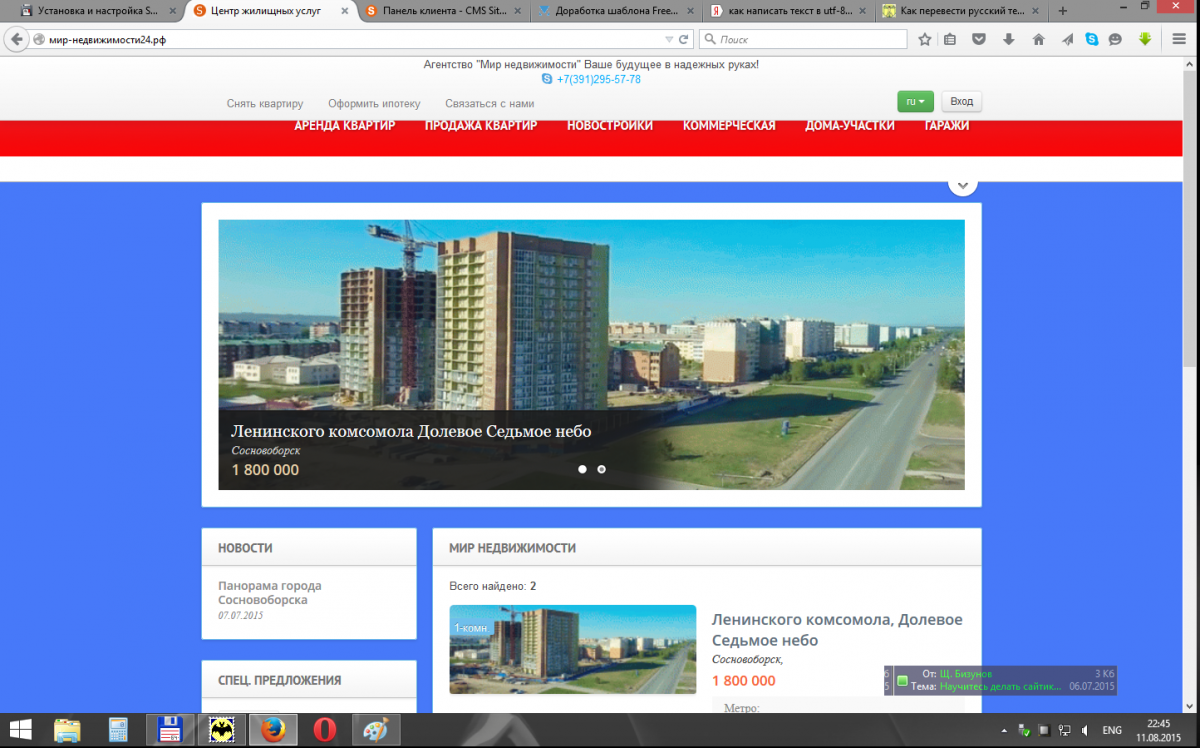
Task: Show hidden tray icons arrow
Action: [x=1004, y=730]
